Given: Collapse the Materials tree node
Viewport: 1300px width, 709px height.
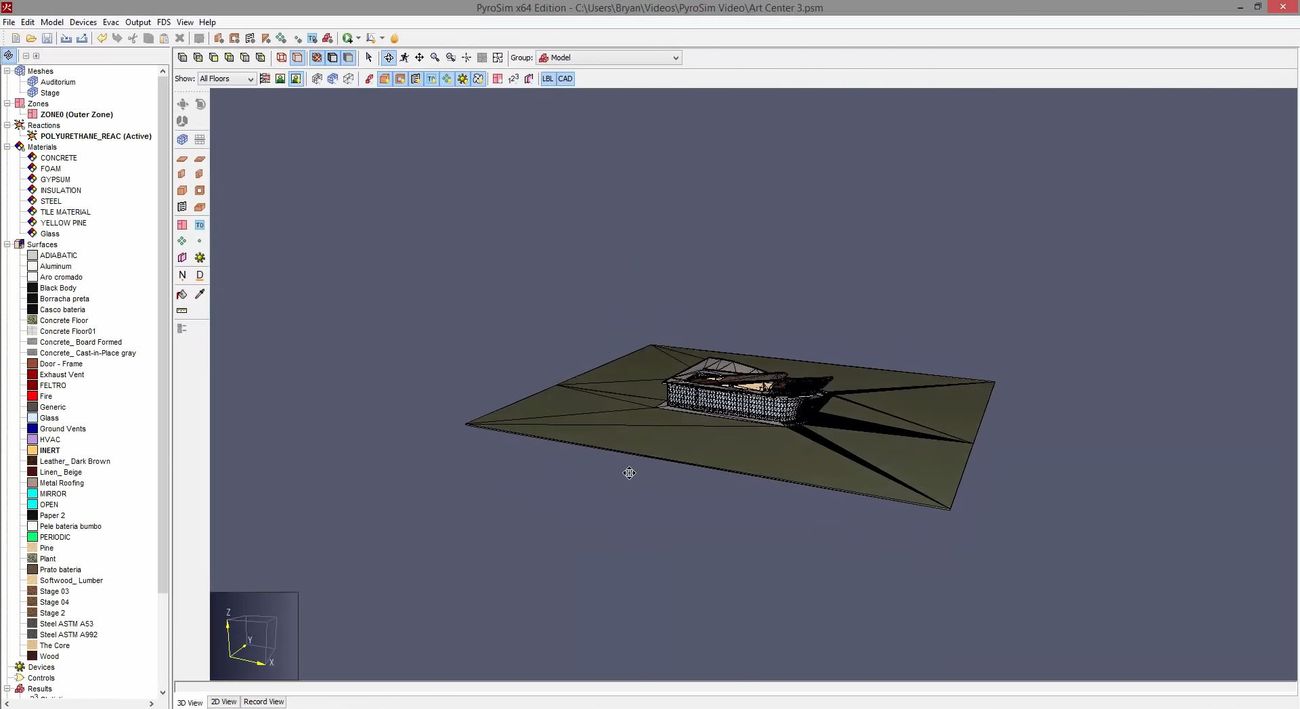Looking at the screenshot, I should pos(8,147).
